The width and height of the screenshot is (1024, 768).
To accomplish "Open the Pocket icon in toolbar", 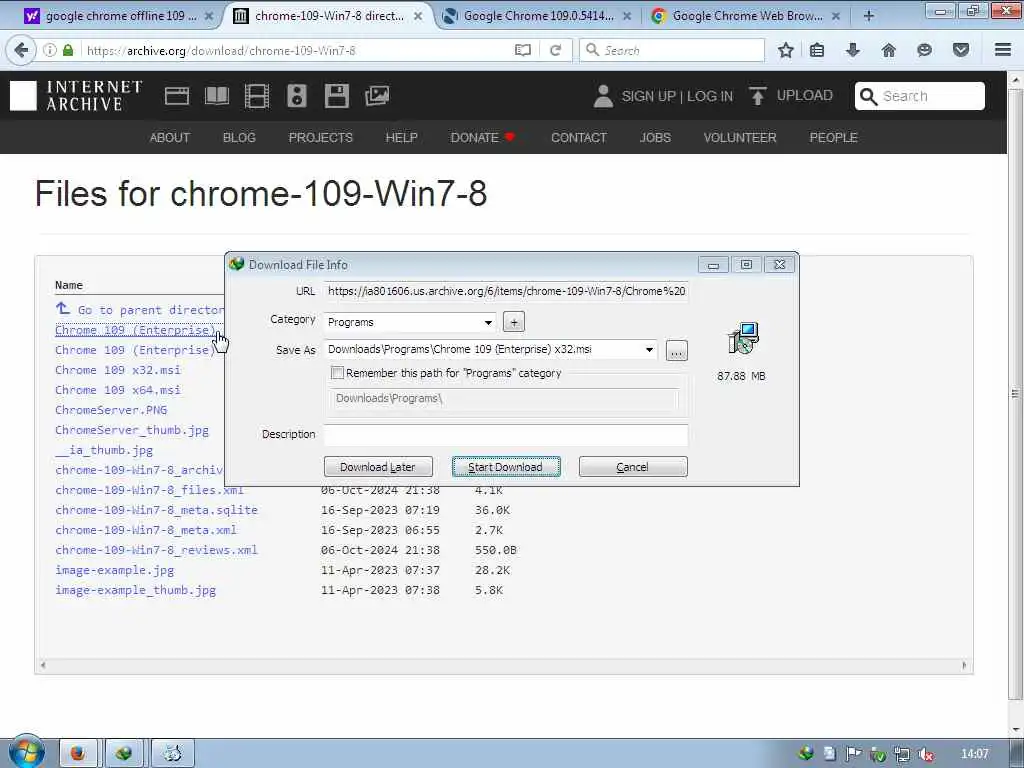I will point(961,50).
